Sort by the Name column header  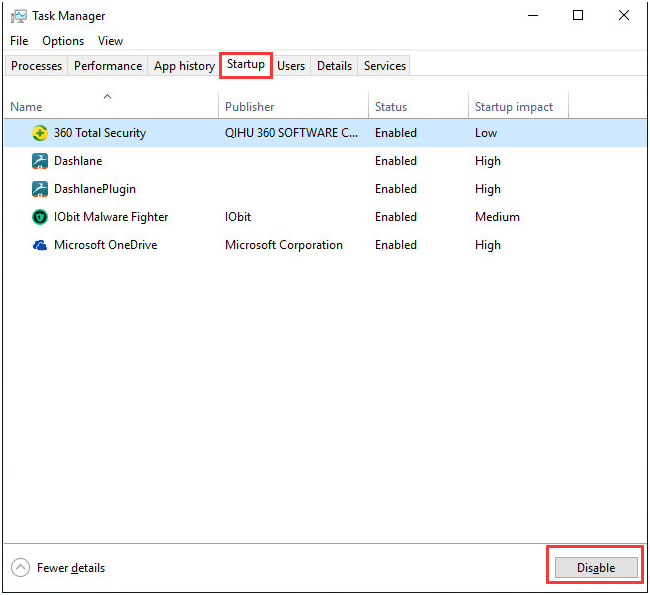27,107
